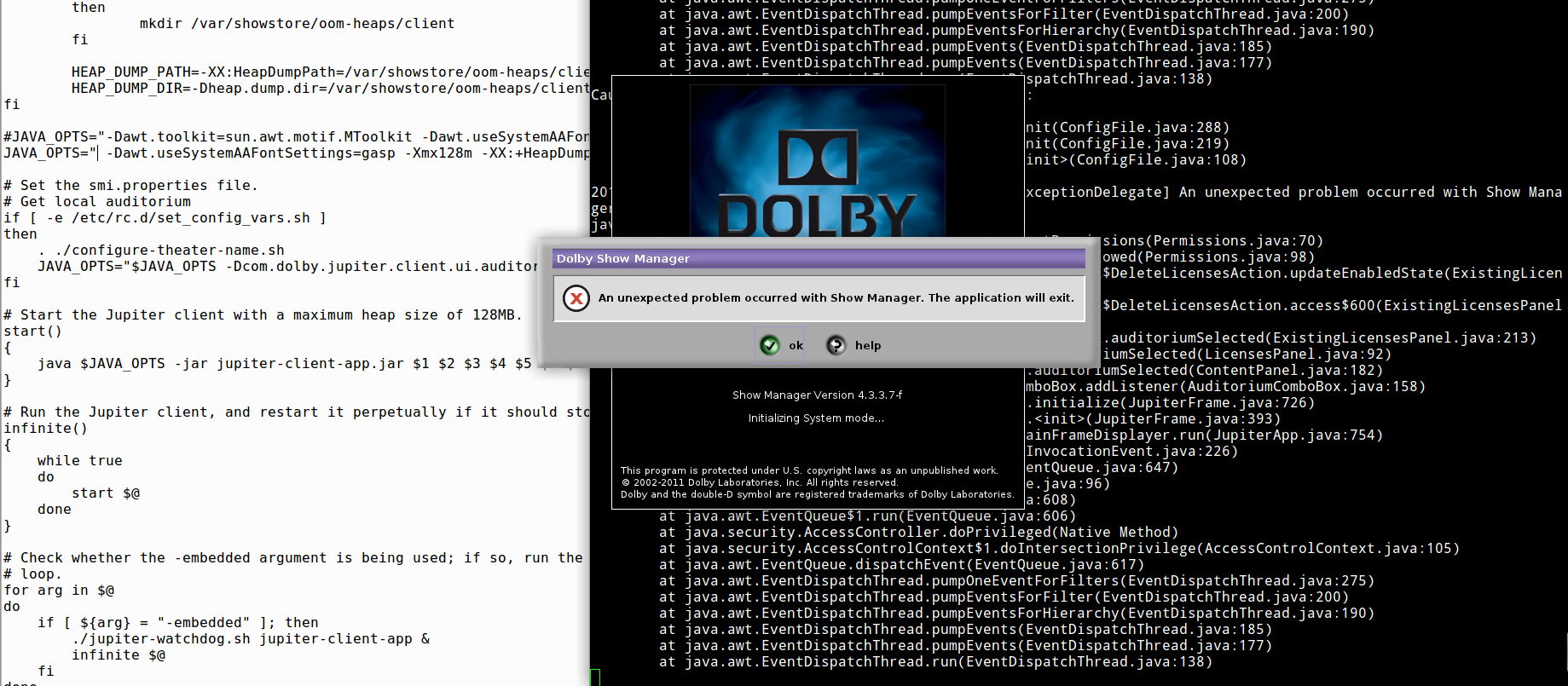Click the 'AuditoriumComboBox.java:158' terminal line

tap(1225, 387)
